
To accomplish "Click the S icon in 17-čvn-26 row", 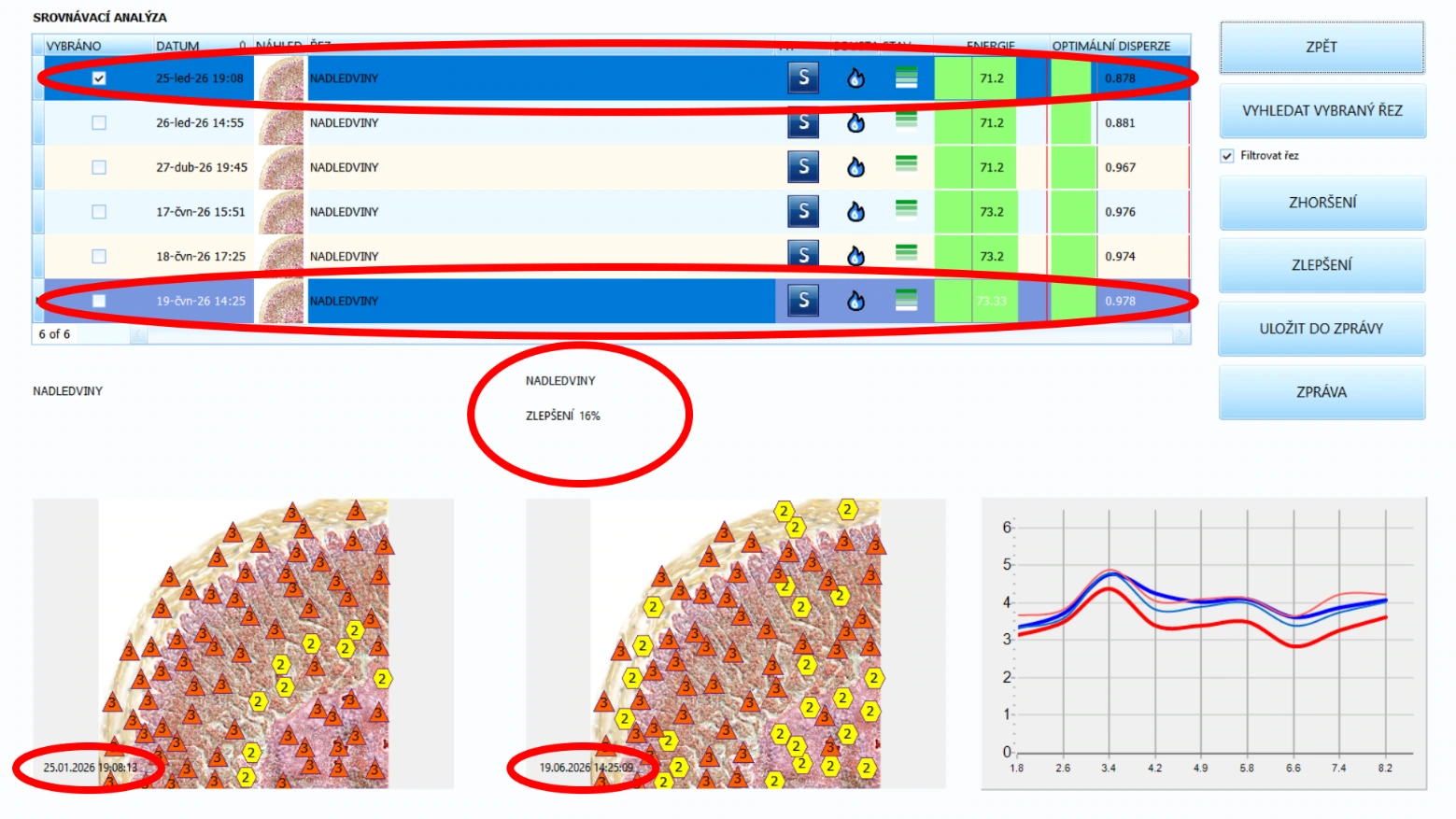I will tap(803, 211).
